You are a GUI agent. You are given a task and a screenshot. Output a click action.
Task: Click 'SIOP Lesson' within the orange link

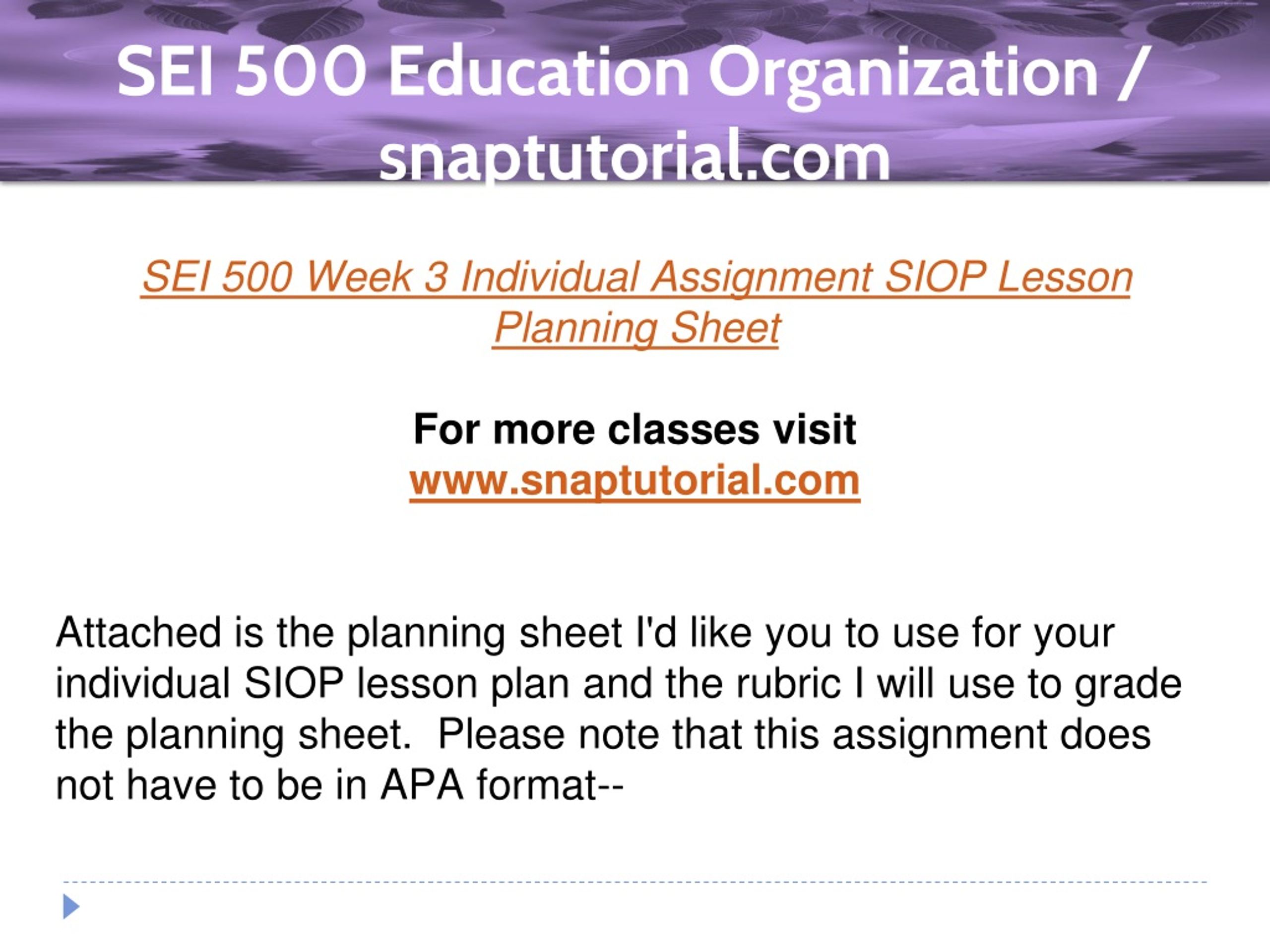click(1008, 277)
